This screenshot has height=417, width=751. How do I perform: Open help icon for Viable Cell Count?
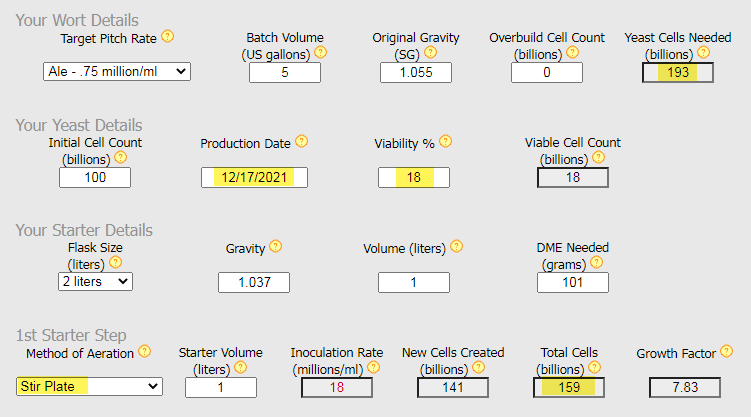(x=598, y=157)
